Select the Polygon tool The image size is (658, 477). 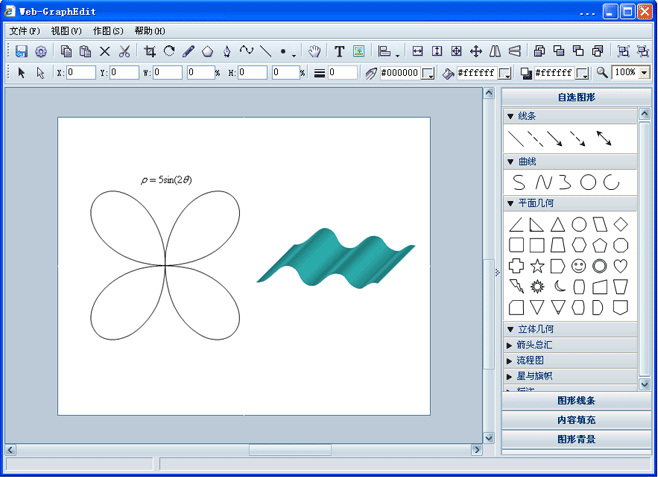pyautogui.click(x=207, y=52)
